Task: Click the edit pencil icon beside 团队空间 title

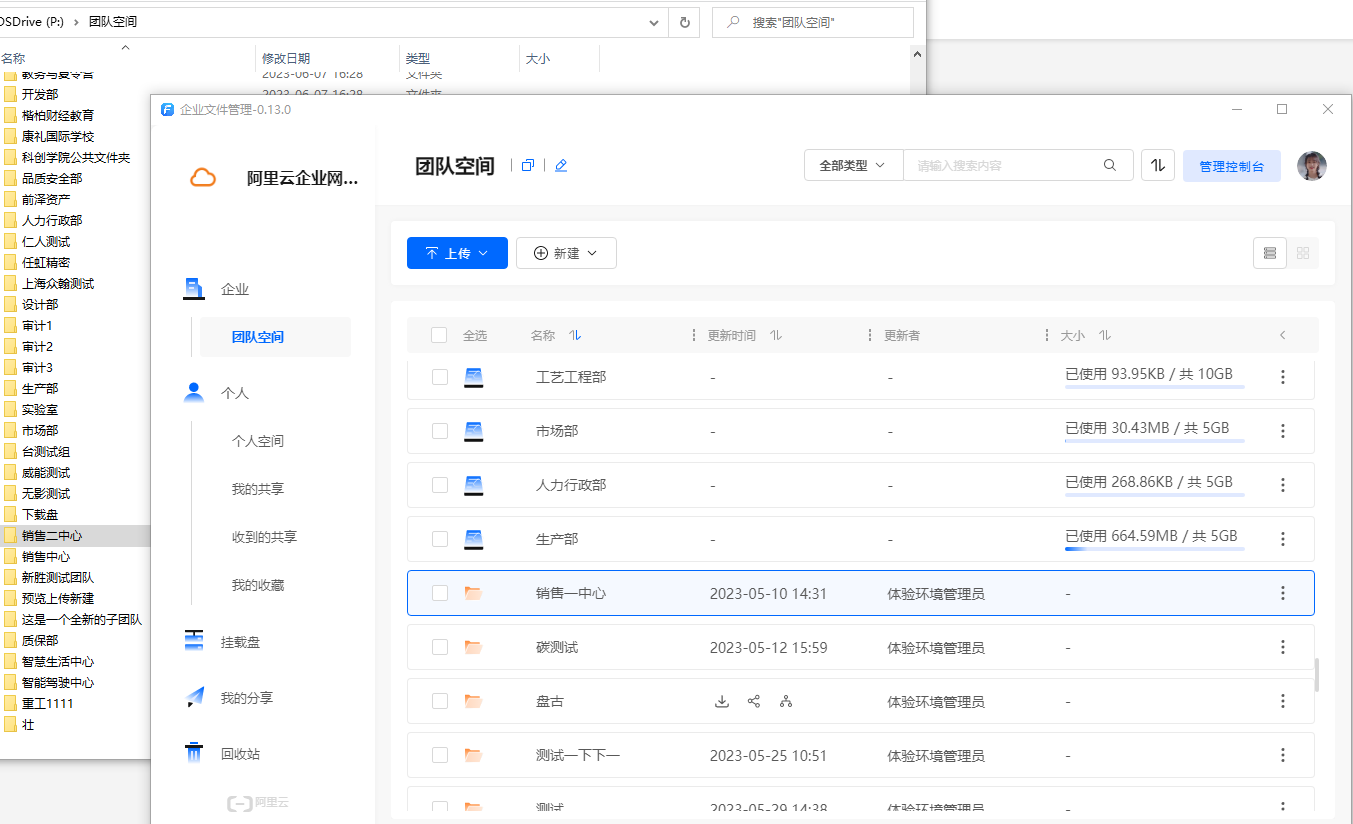Action: tap(561, 166)
